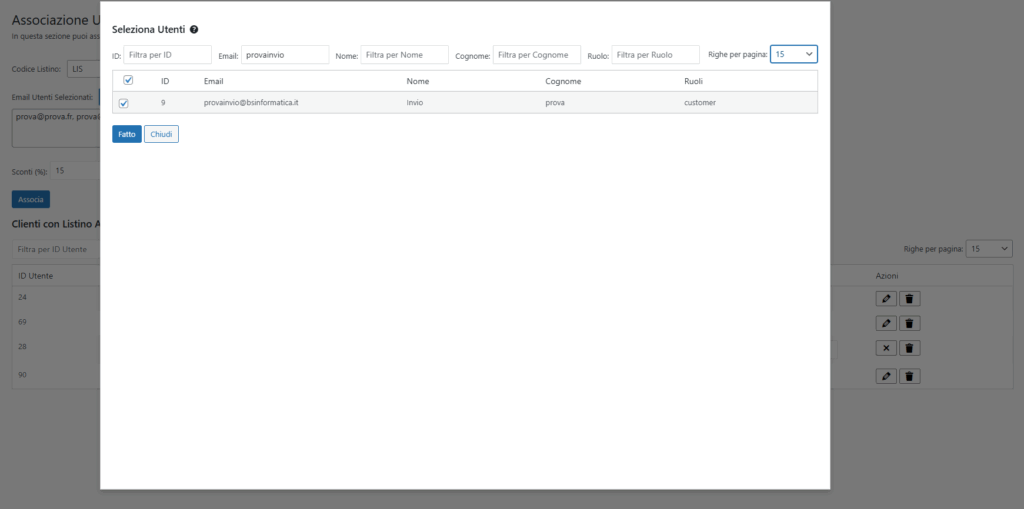Open the modal Righe per pagina dropdown
This screenshot has height=509, width=1024.
pos(793,54)
